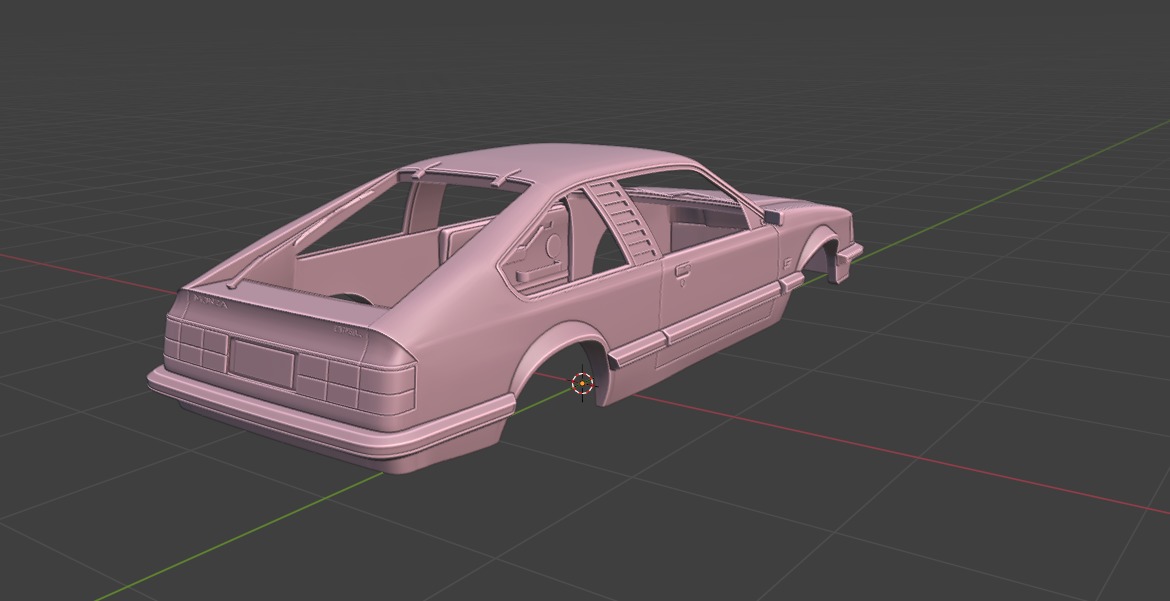
Task: Click the 3D cursor crosshair in the viewport
Action: pos(582,383)
